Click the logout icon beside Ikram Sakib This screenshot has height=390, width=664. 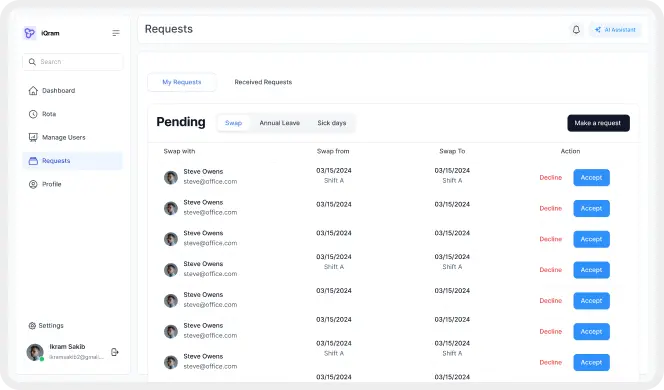coord(114,352)
